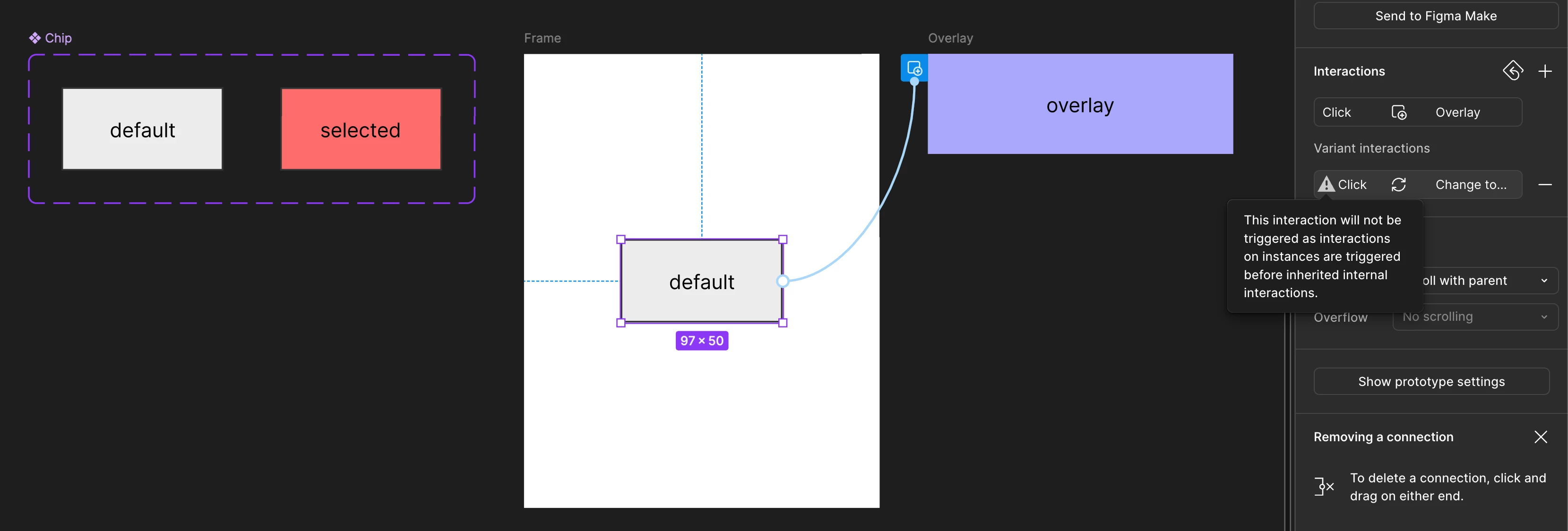
Task: Close the Removing a connection tip
Action: [1540, 437]
